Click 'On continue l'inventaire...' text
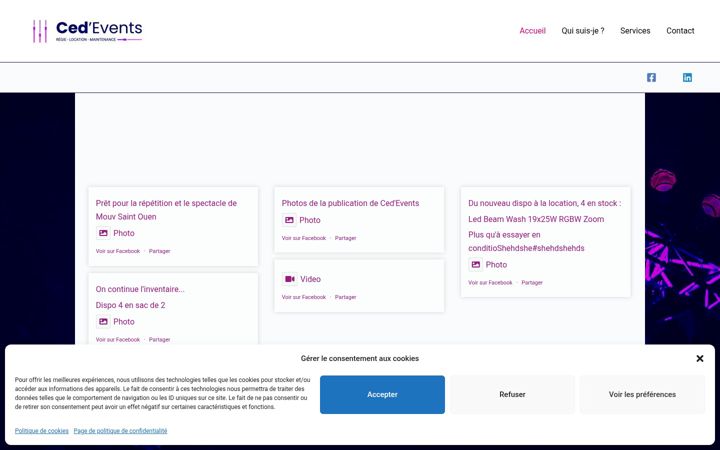Viewport: 720px width, 450px height. point(140,289)
